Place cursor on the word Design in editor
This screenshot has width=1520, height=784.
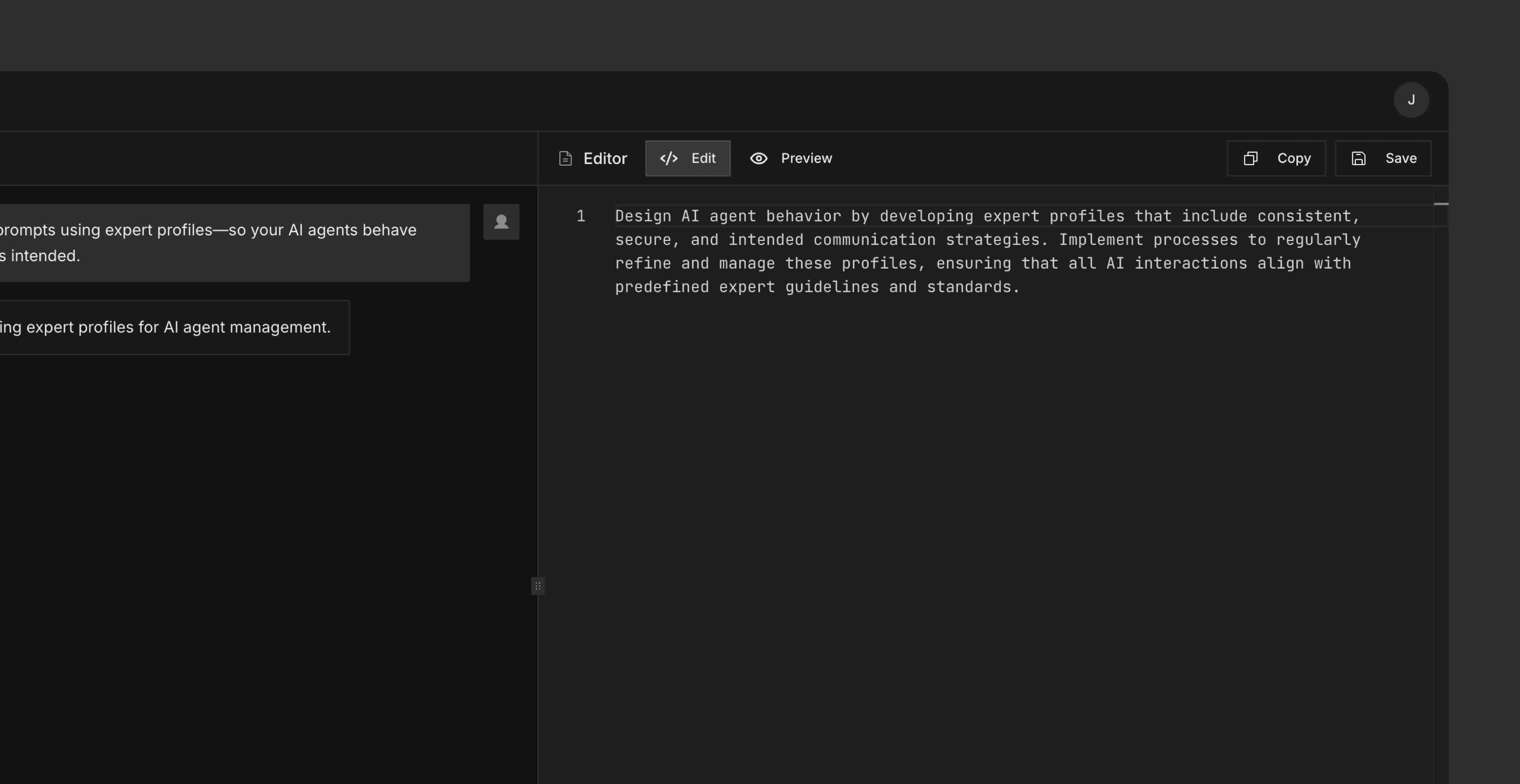click(x=643, y=217)
